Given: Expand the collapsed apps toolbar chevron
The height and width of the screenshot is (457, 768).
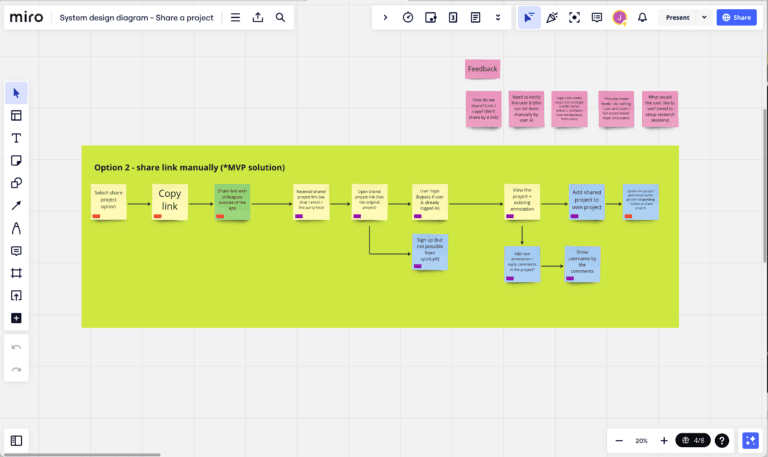Looking at the screenshot, I should [385, 17].
